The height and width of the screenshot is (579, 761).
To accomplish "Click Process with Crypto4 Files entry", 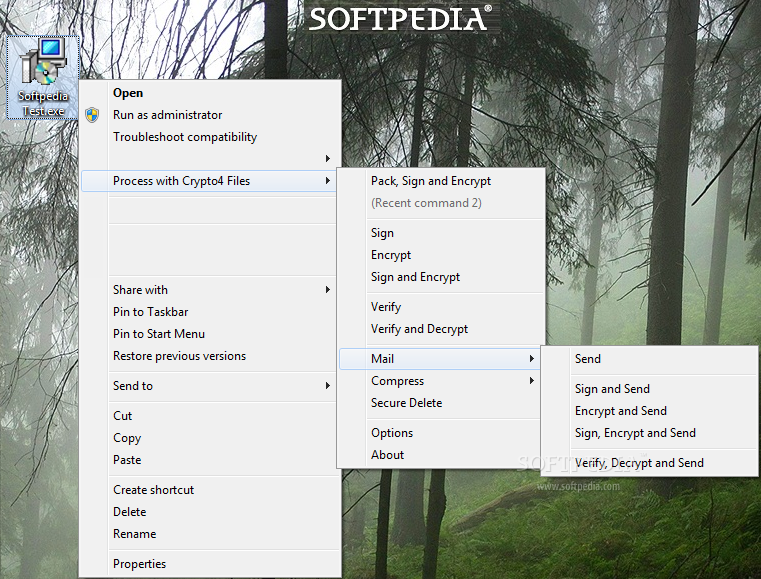I will click(x=209, y=181).
